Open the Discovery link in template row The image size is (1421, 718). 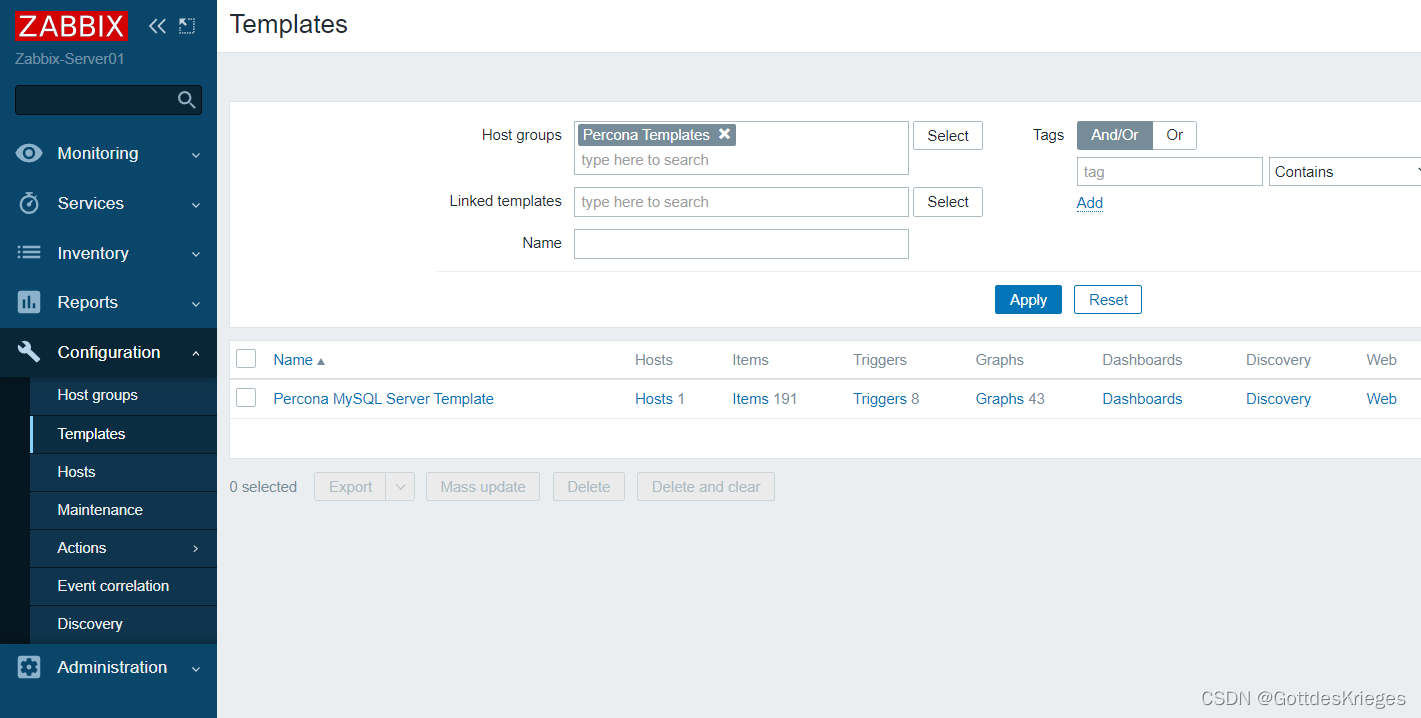click(x=1278, y=399)
